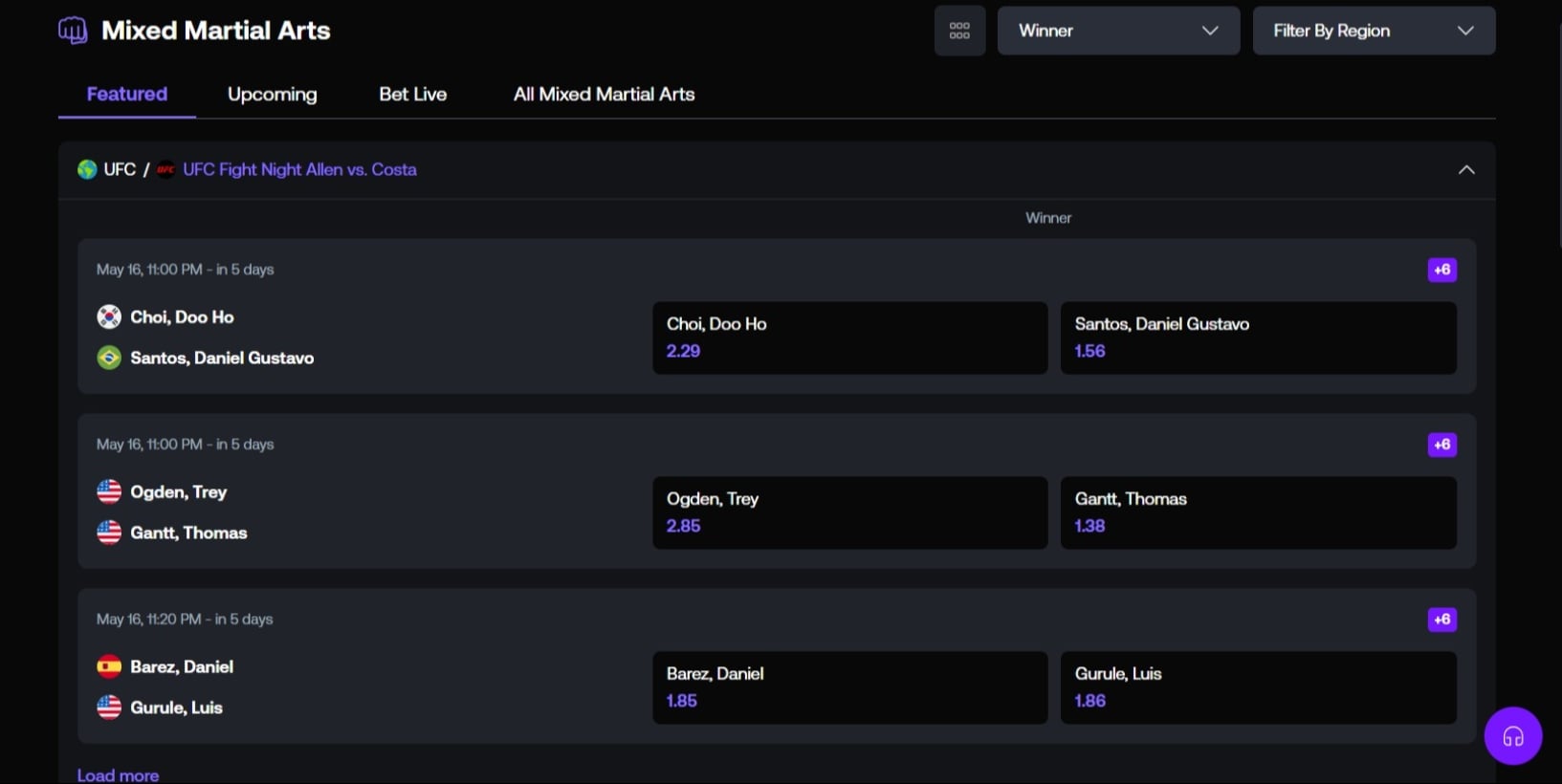Select the Featured tab
The height and width of the screenshot is (784, 1562).
click(127, 94)
